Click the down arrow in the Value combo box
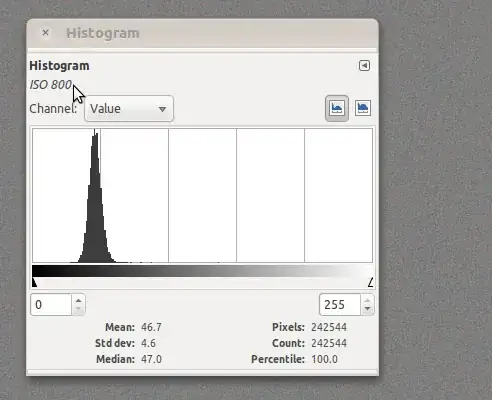 click(x=162, y=109)
